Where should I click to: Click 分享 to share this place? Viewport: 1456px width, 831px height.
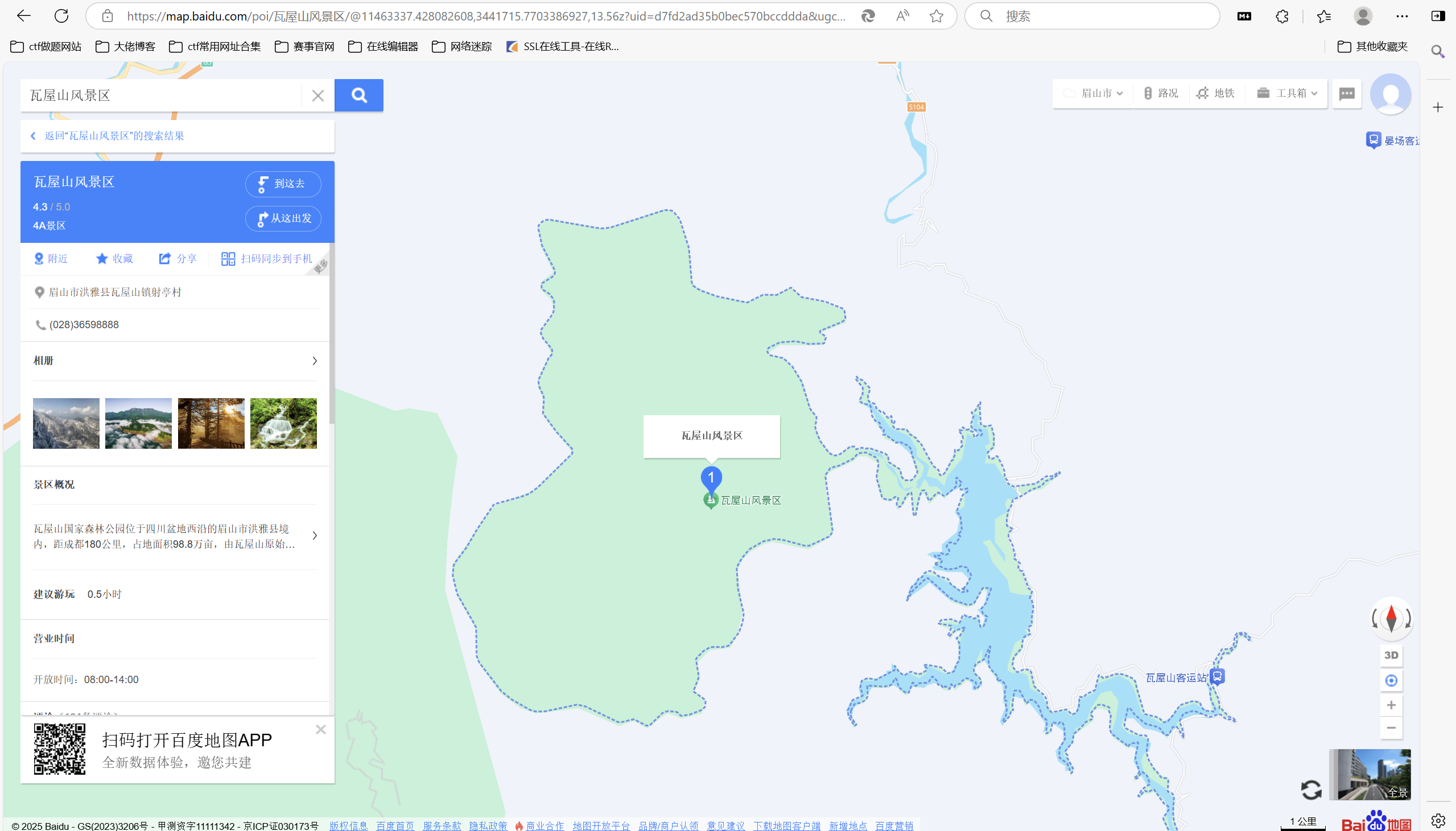coord(178,259)
